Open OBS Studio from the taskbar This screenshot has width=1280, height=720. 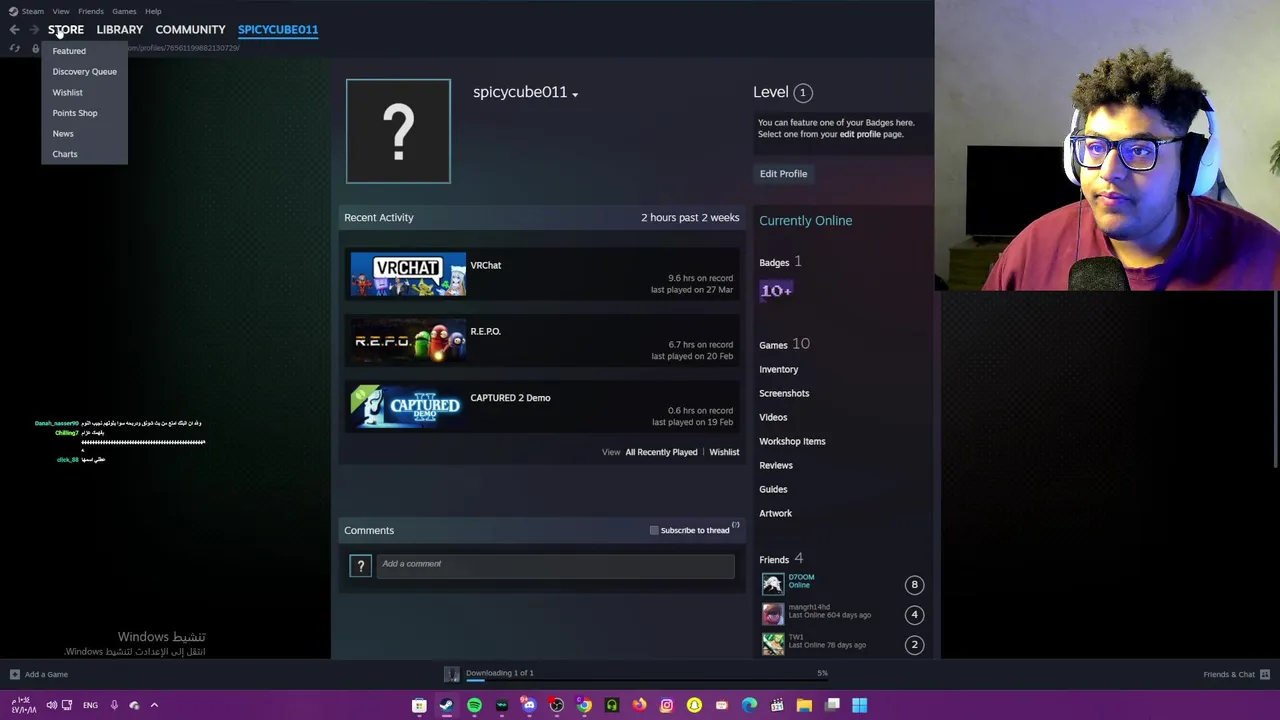pyautogui.click(x=556, y=705)
